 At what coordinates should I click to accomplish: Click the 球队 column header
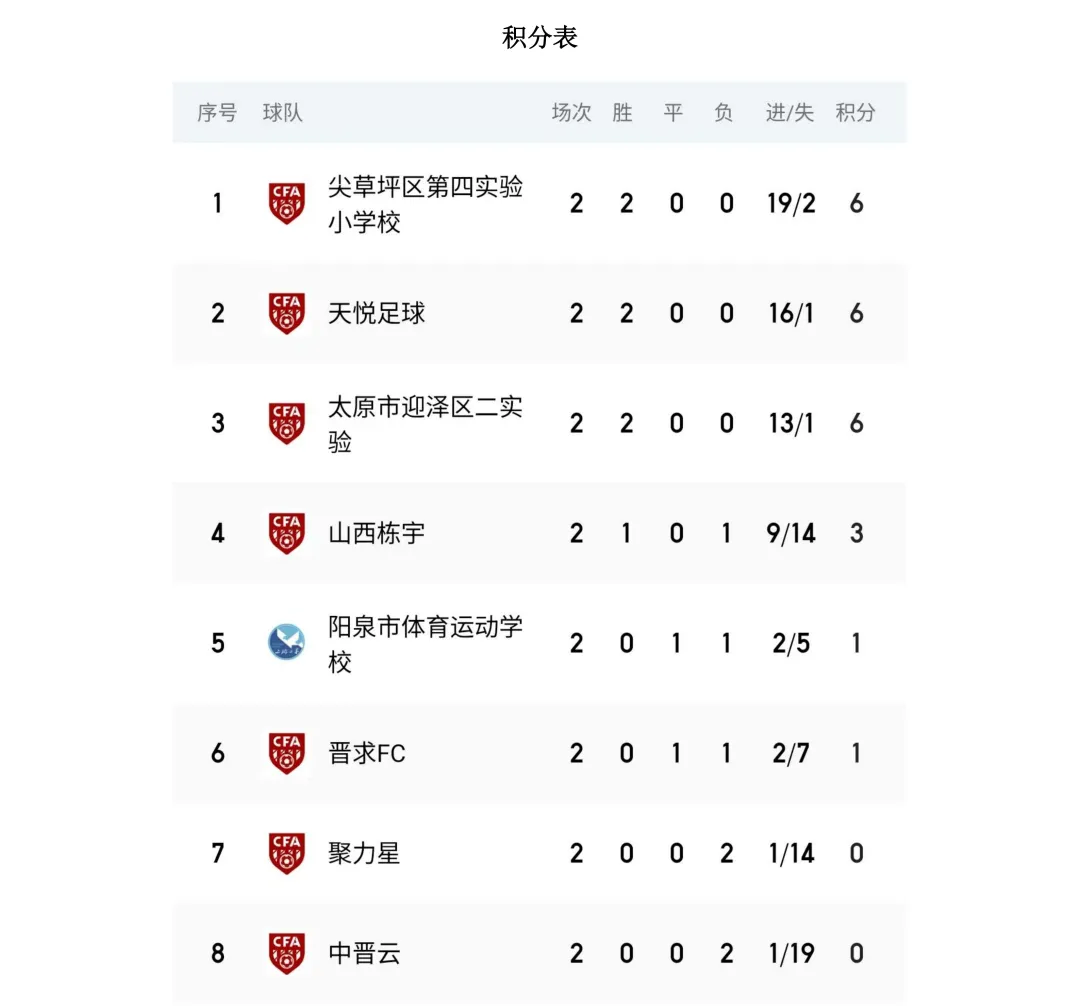pyautogui.click(x=282, y=112)
